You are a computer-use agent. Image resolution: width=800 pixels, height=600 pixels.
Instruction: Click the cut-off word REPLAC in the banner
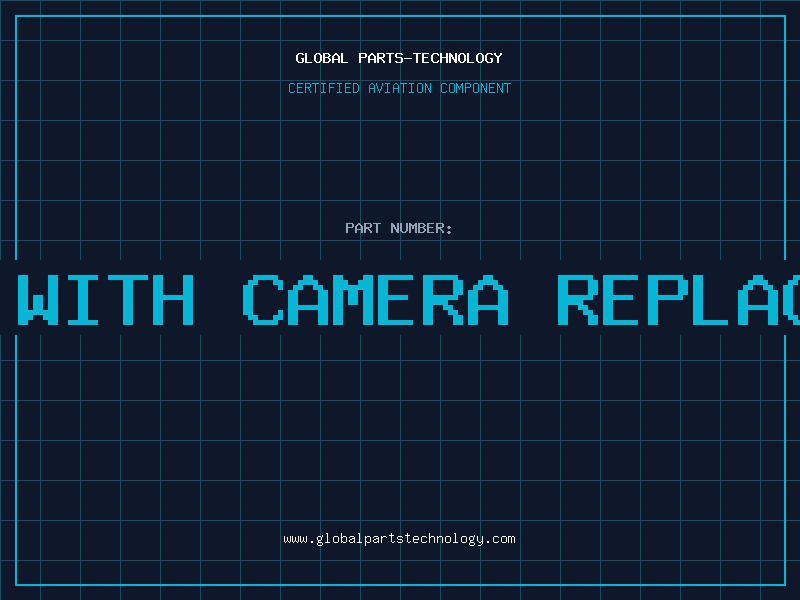(x=679, y=299)
